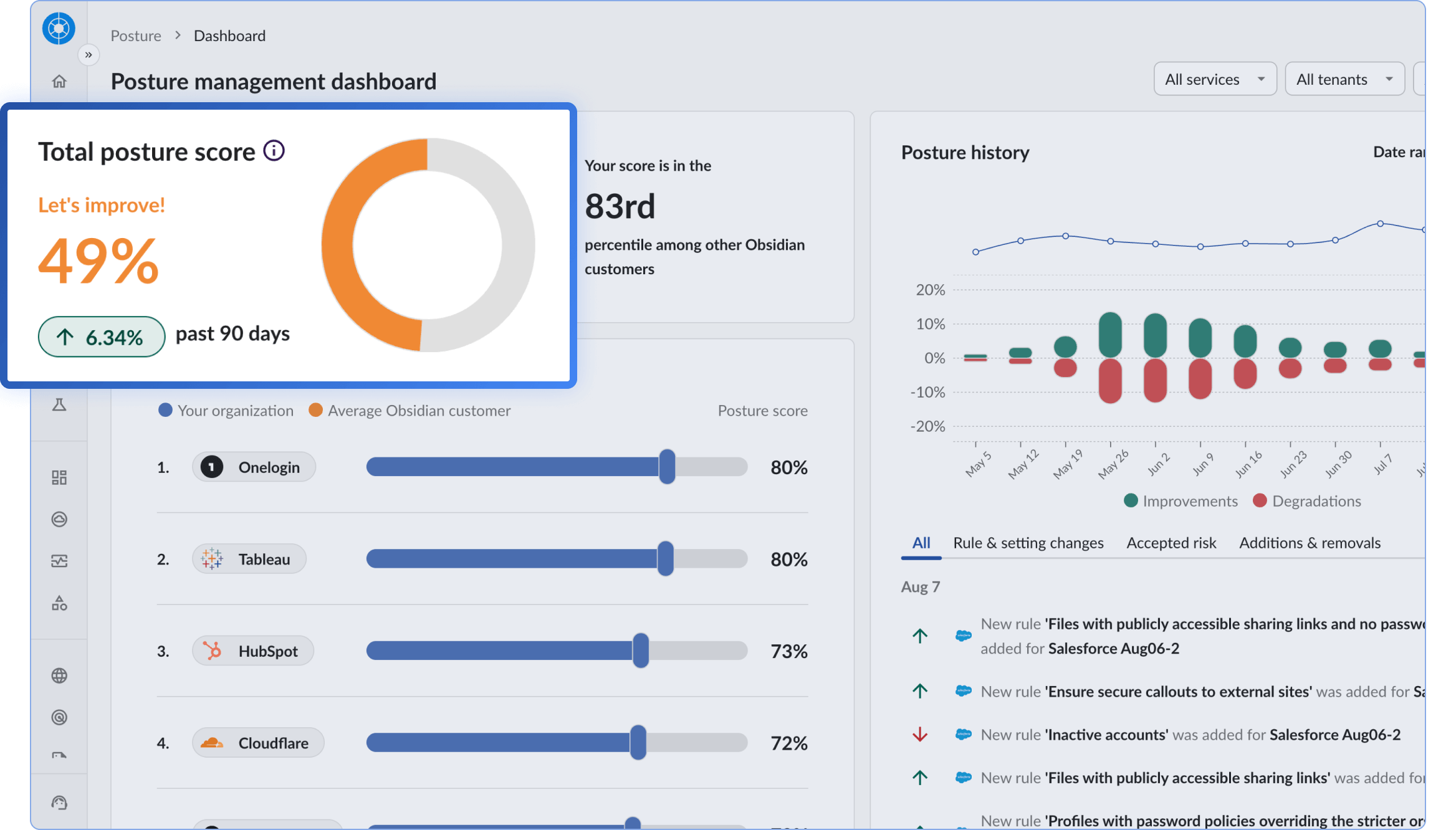Screen dimensions: 1456x830
Task: Click the 83rd percentile value
Action: [620, 206]
